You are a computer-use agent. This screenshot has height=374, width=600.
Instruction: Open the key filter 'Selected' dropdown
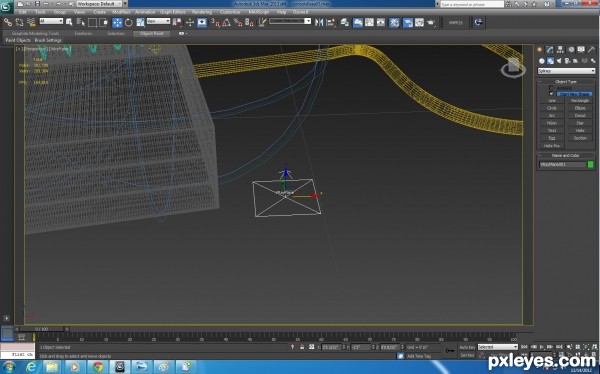tap(497, 347)
